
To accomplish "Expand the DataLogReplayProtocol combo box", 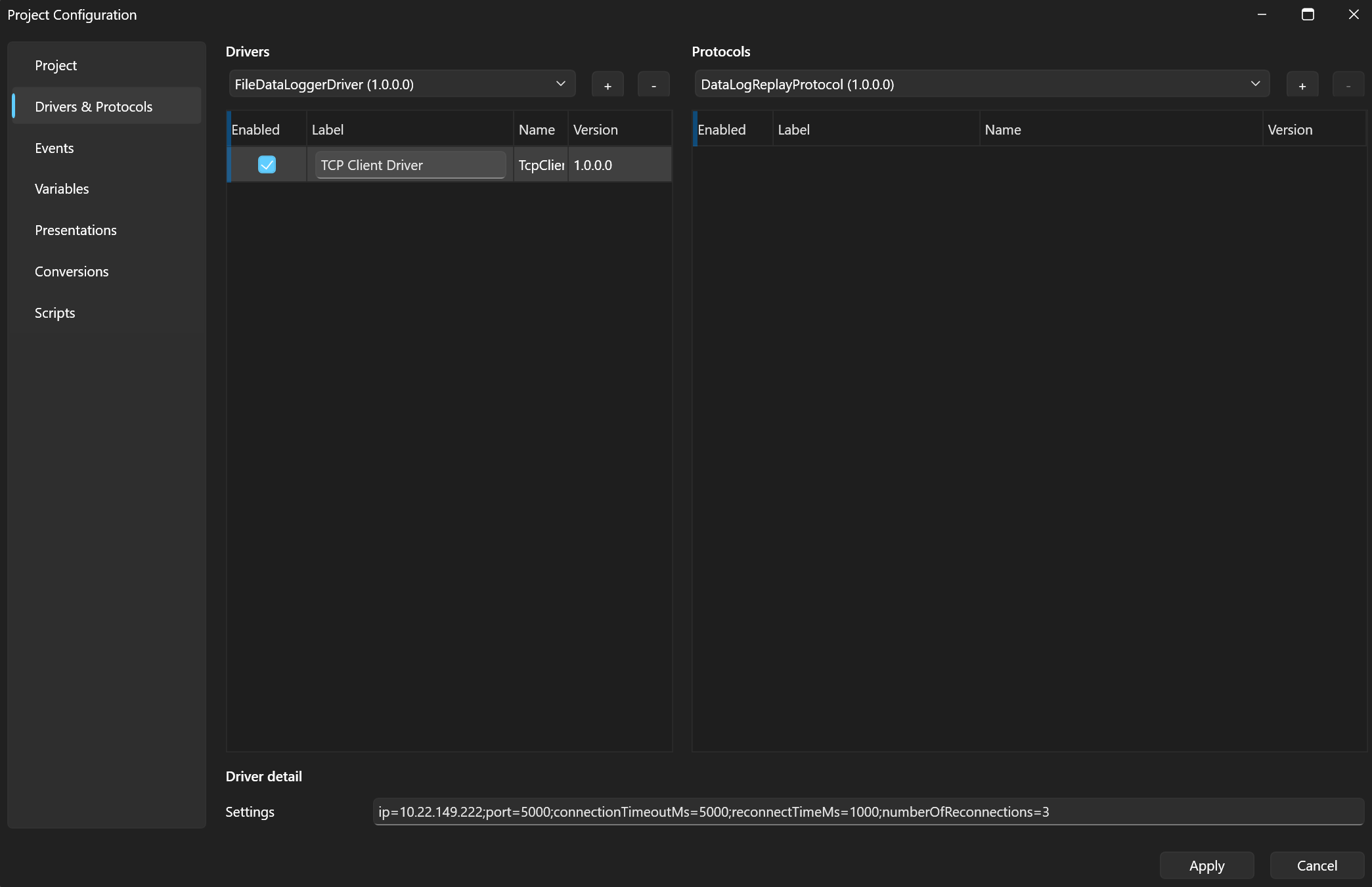I will tap(982, 84).
